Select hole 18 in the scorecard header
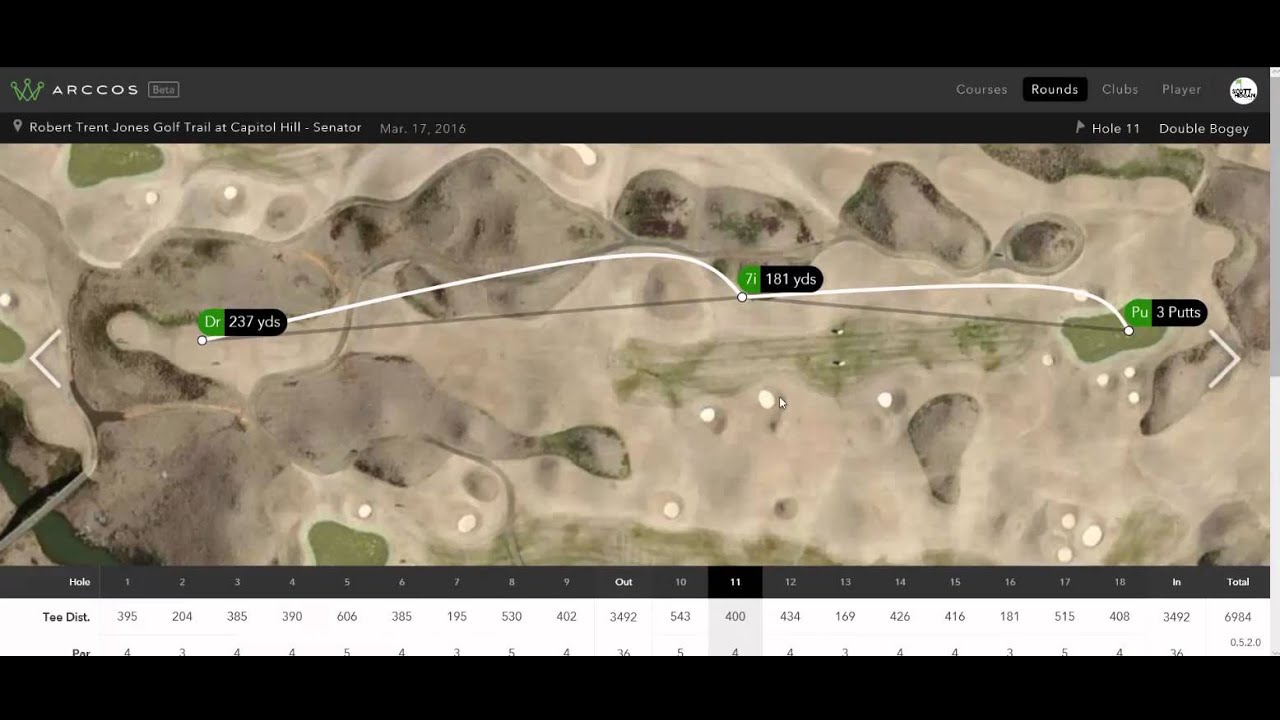 1120,582
